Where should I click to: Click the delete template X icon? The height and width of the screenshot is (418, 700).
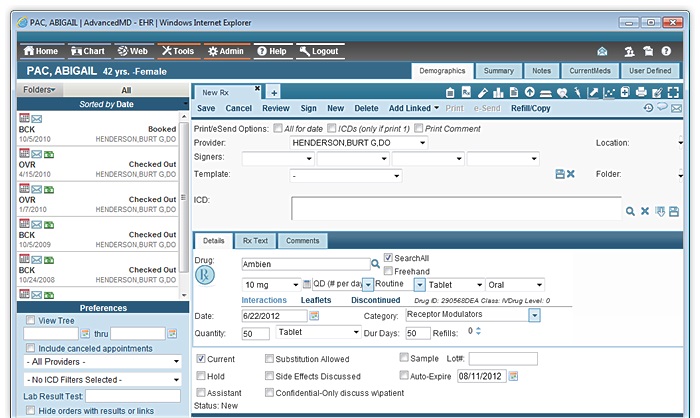(571, 174)
